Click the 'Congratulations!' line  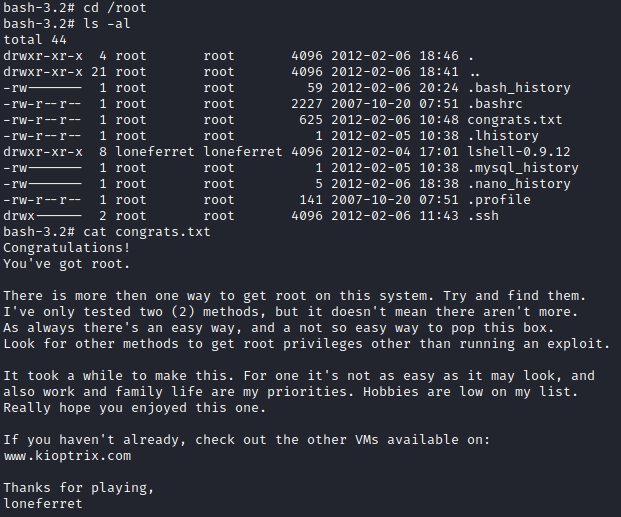tap(67, 248)
